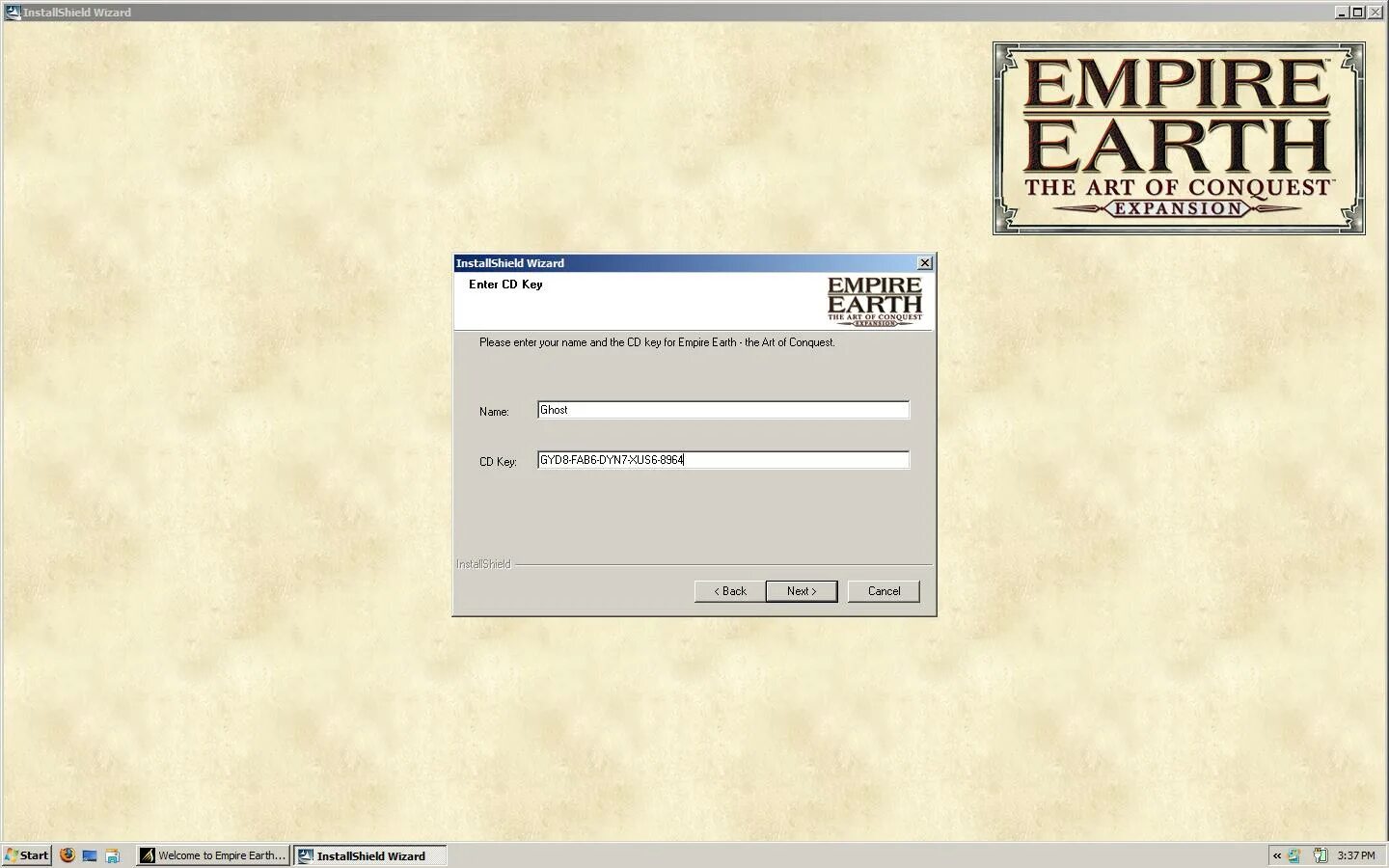Click the power plug battery tray icon
This screenshot has width=1389, height=868.
tap(1320, 855)
